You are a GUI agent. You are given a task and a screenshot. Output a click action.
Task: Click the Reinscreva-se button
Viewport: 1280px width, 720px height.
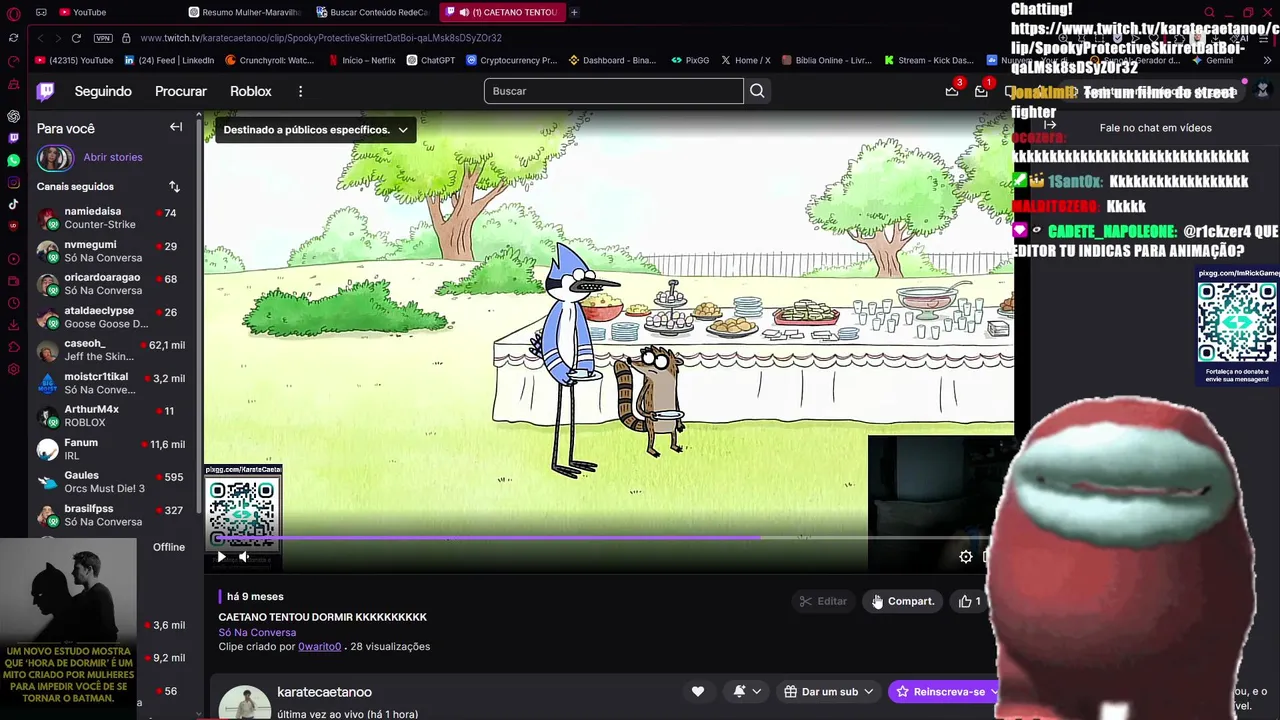coord(944,691)
